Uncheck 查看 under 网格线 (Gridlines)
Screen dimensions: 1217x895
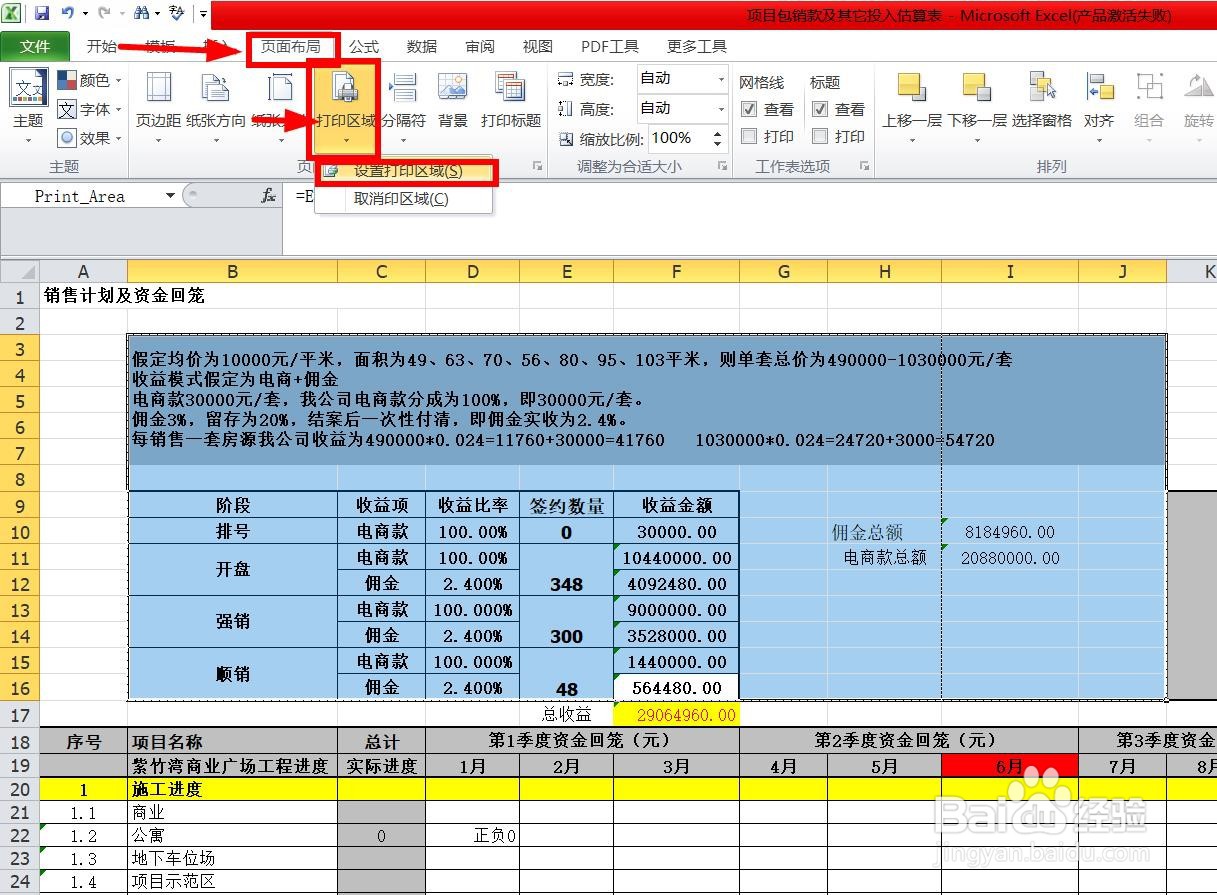point(748,110)
